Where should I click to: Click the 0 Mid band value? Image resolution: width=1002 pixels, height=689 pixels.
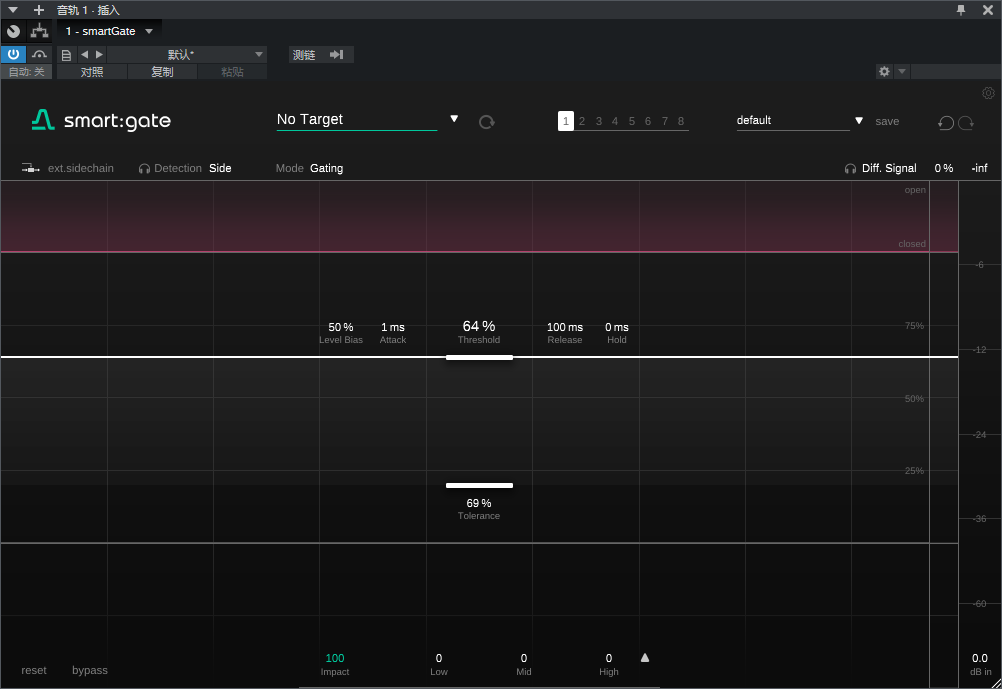[524, 658]
